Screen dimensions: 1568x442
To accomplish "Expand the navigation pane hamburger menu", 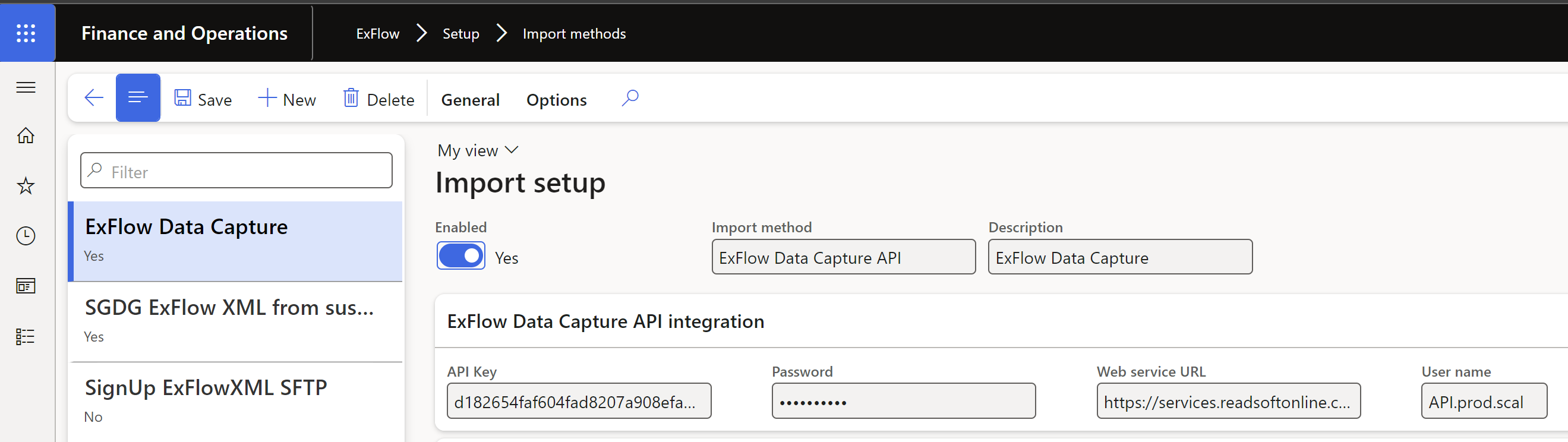I will point(26,88).
